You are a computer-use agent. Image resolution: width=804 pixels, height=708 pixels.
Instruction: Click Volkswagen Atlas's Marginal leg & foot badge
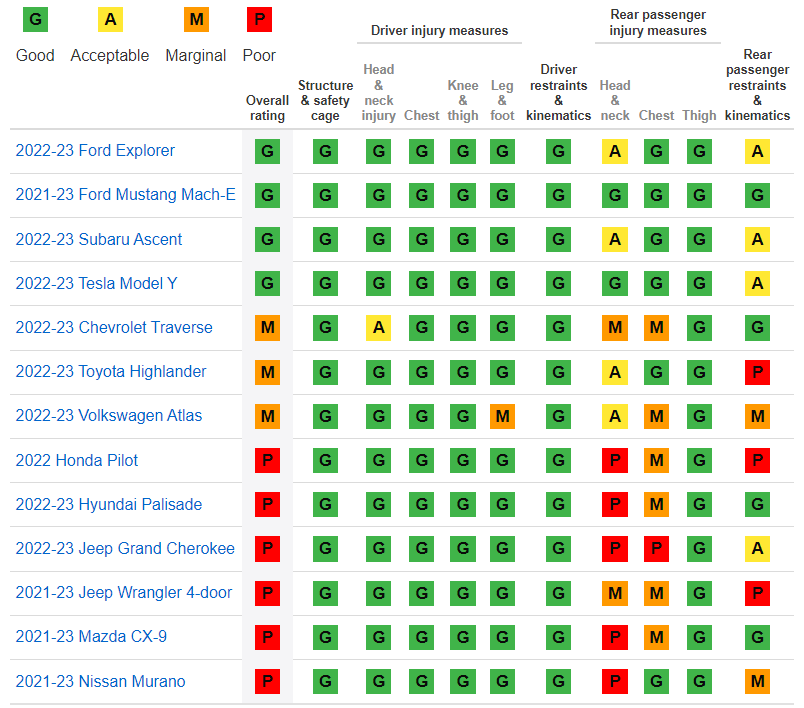(x=502, y=416)
